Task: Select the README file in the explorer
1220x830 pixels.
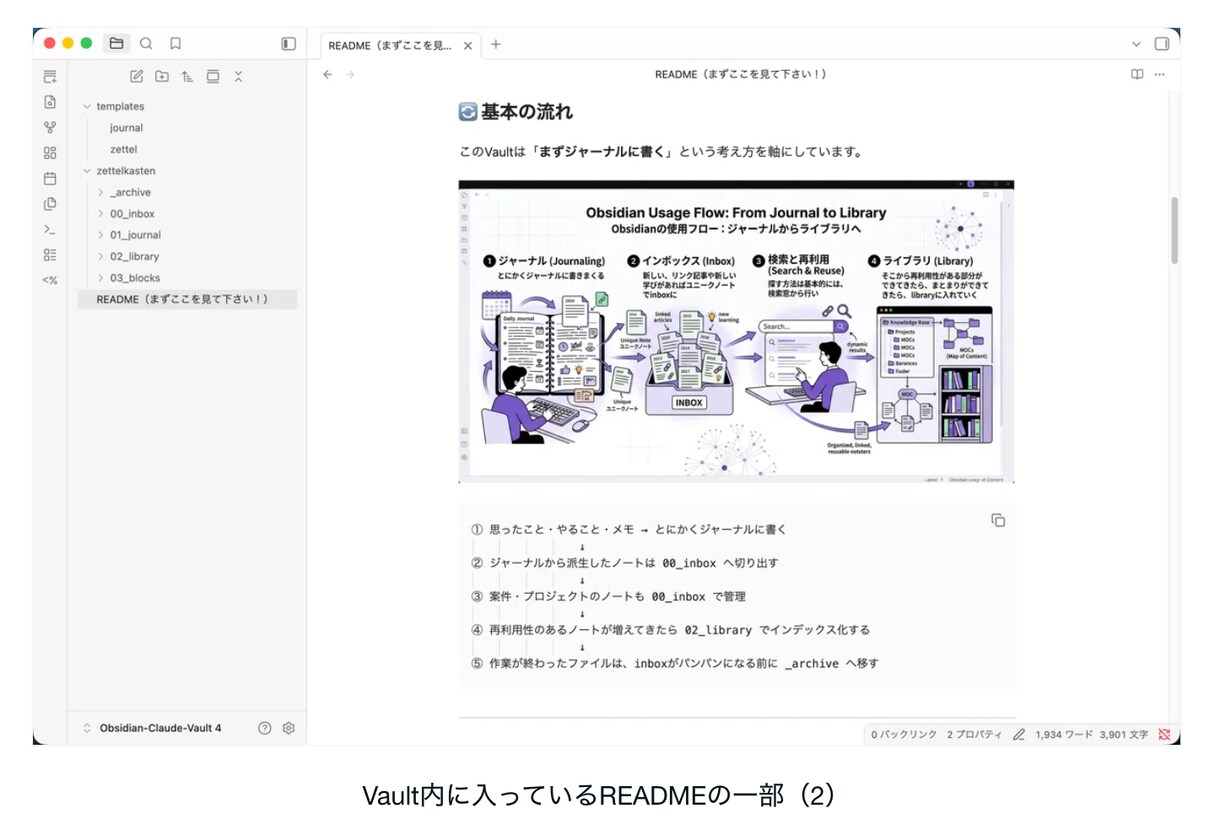Action: [x=187, y=299]
